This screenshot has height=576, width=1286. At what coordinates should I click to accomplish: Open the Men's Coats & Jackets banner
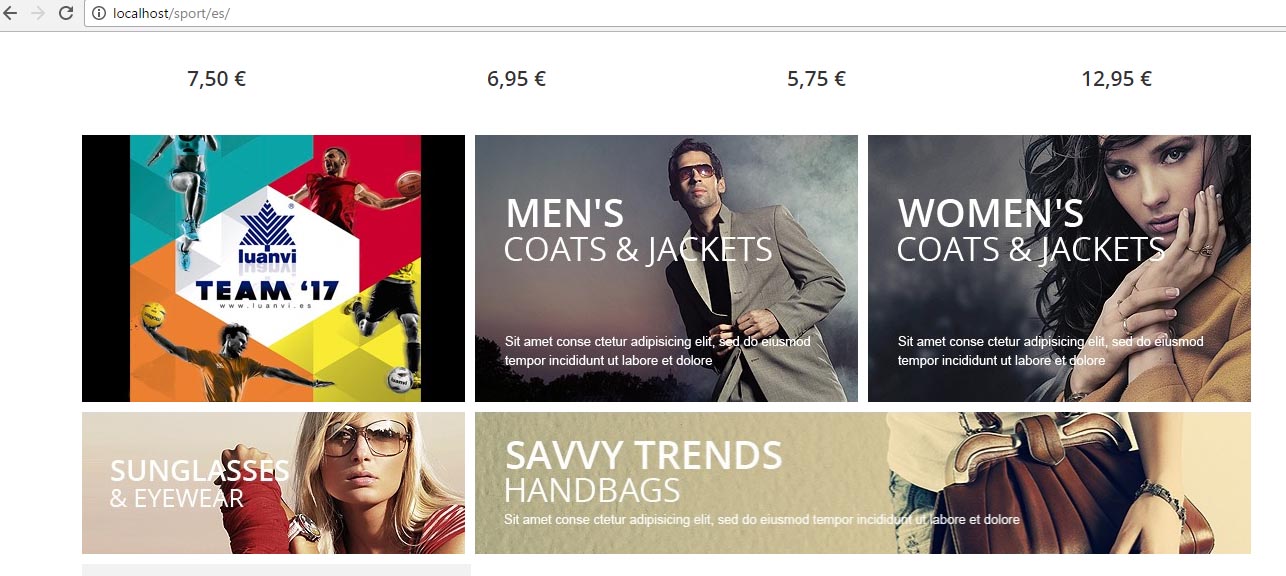666,268
